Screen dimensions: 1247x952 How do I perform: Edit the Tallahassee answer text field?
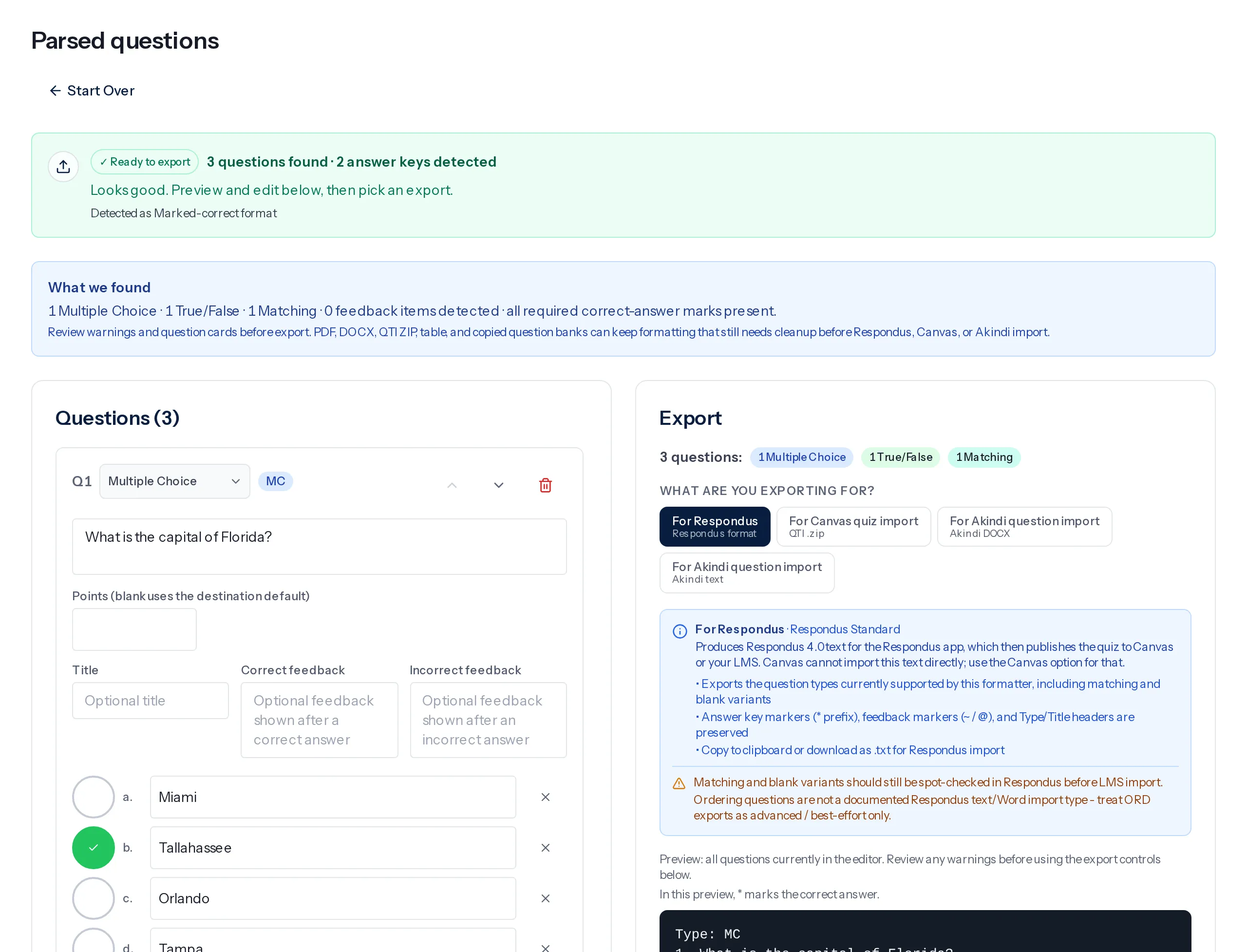coord(333,847)
